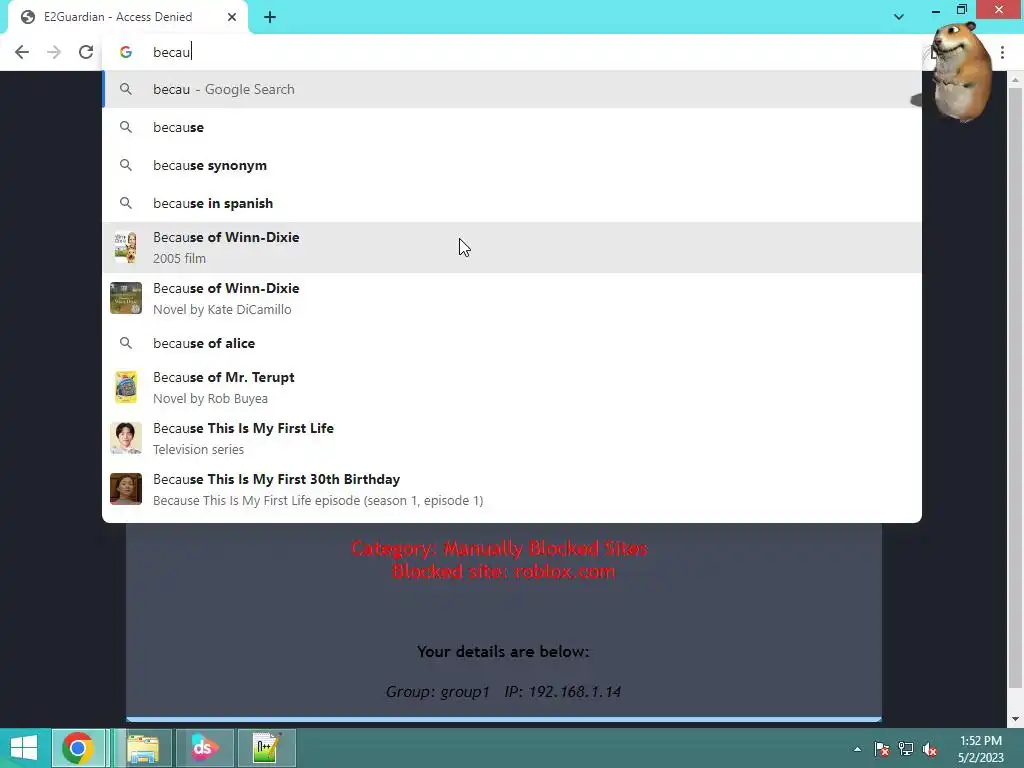
Task: Click the scrollbar down arrow
Action: (1015, 720)
